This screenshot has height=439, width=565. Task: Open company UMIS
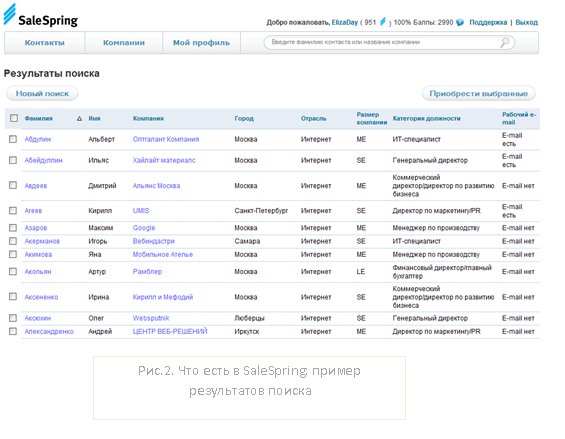coord(141,211)
